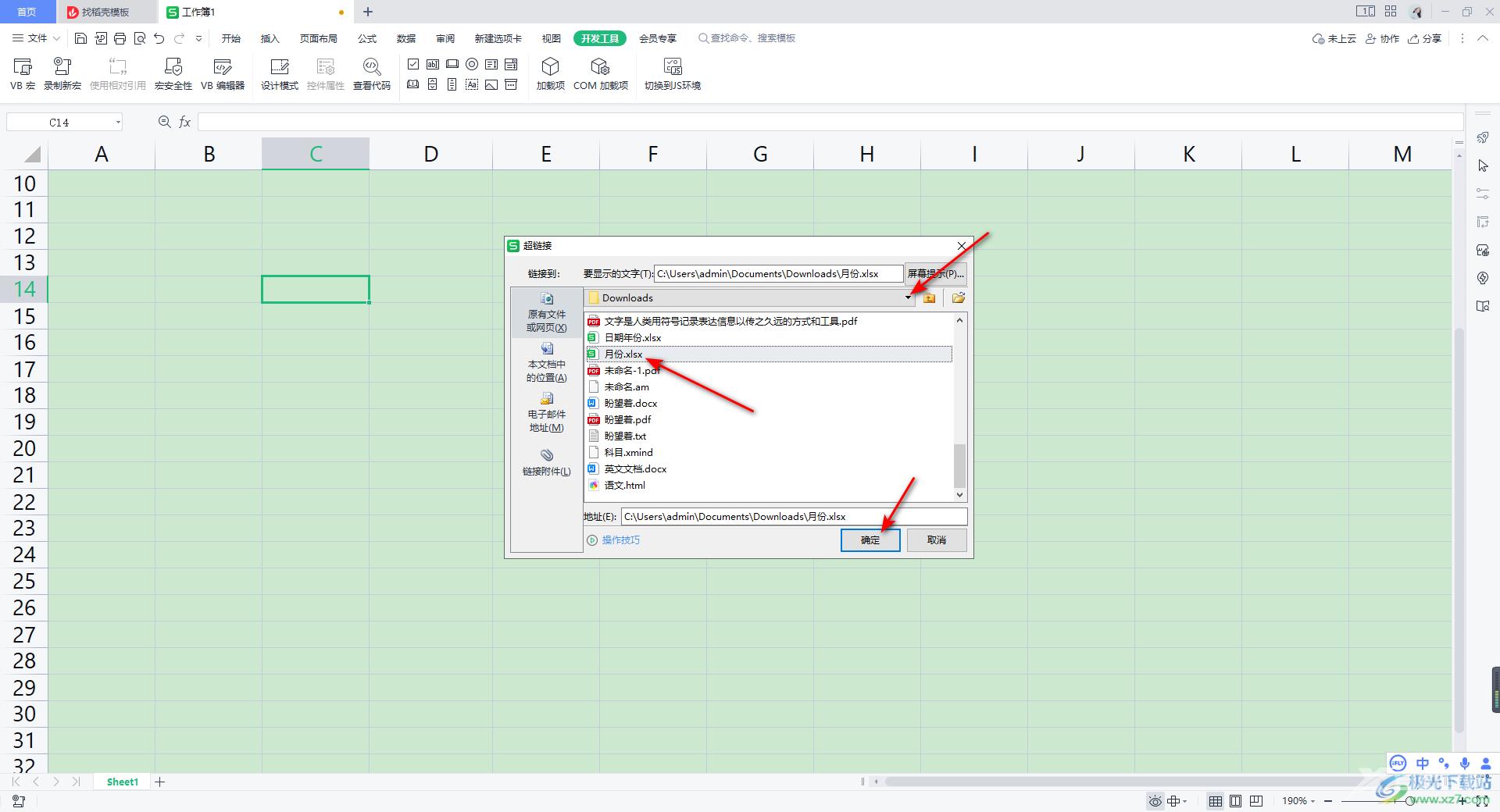Image resolution: width=1500 pixels, height=812 pixels.
Task: Open the 页面布局 tab
Action: (x=319, y=38)
